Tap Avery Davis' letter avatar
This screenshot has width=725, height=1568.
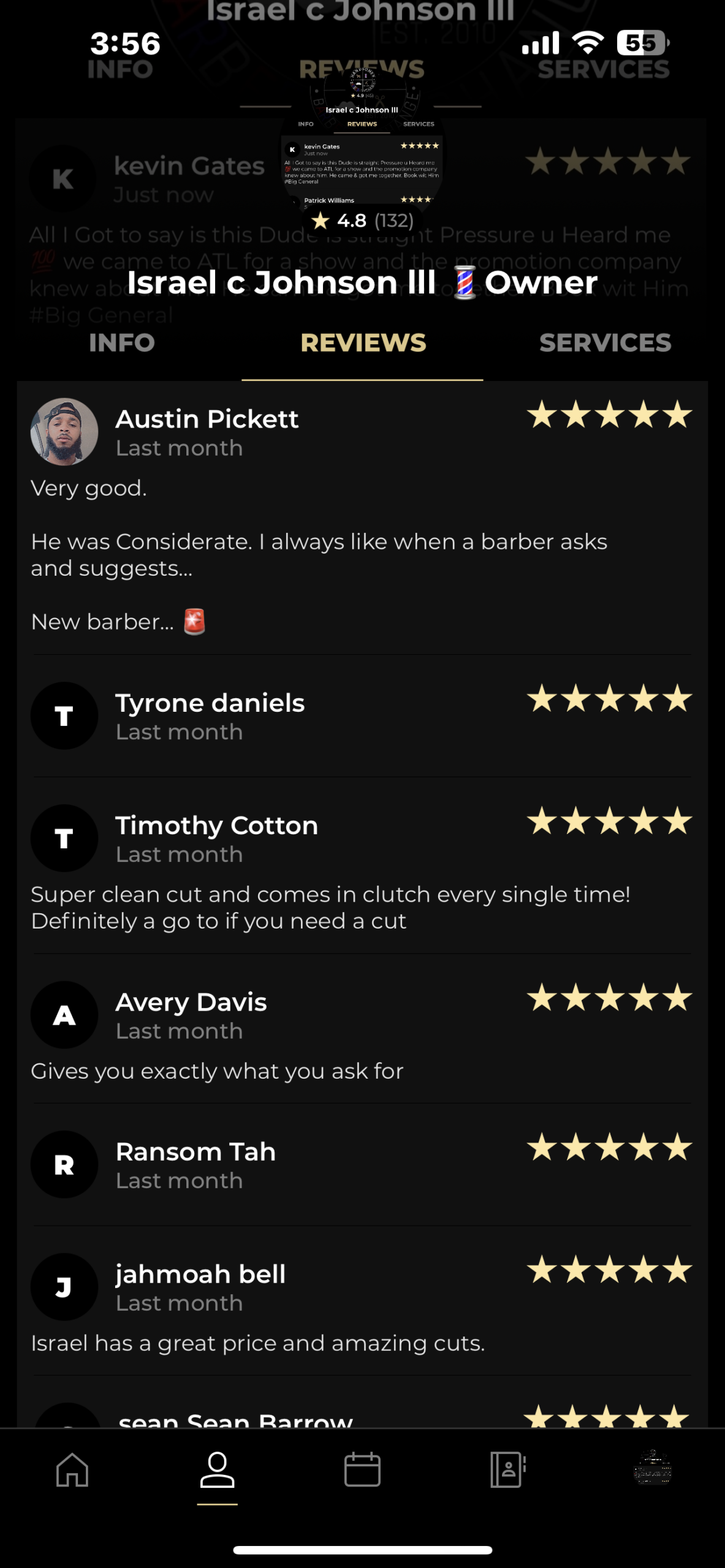[64, 1015]
